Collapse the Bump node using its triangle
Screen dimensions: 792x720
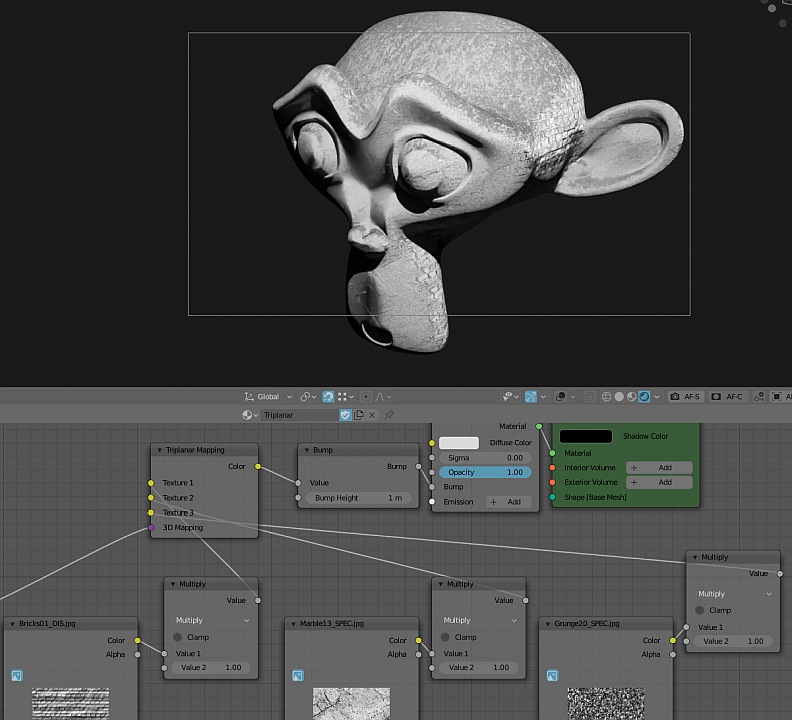point(306,450)
